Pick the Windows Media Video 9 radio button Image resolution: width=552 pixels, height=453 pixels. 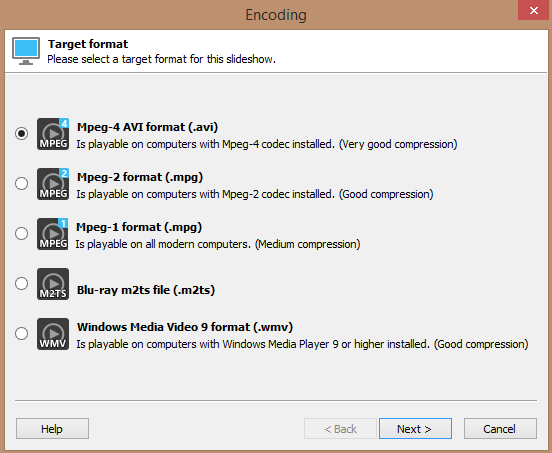click(x=21, y=333)
